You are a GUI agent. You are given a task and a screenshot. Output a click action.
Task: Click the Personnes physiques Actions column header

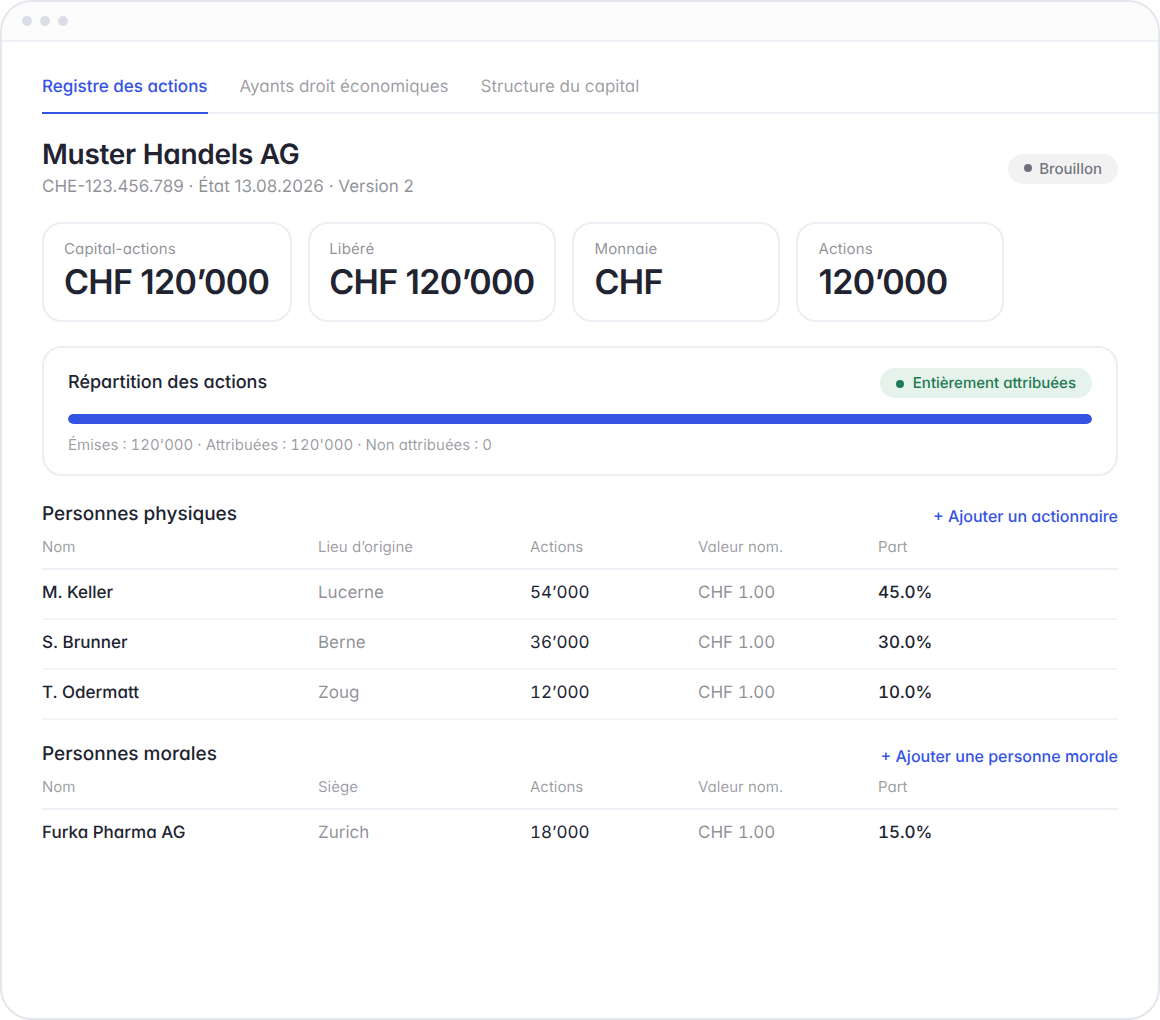[x=556, y=547]
